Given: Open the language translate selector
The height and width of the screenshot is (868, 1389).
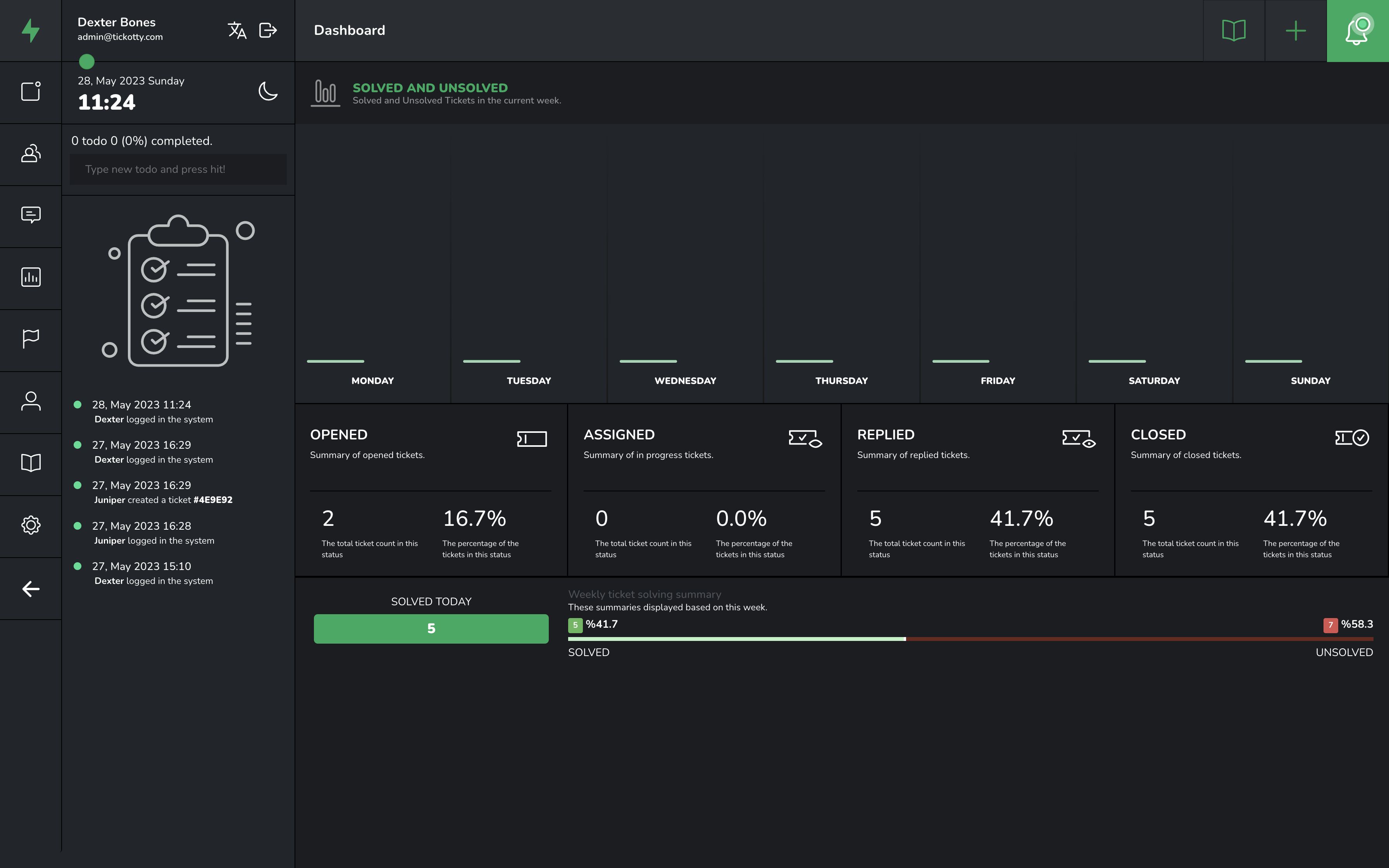Looking at the screenshot, I should pyautogui.click(x=237, y=31).
